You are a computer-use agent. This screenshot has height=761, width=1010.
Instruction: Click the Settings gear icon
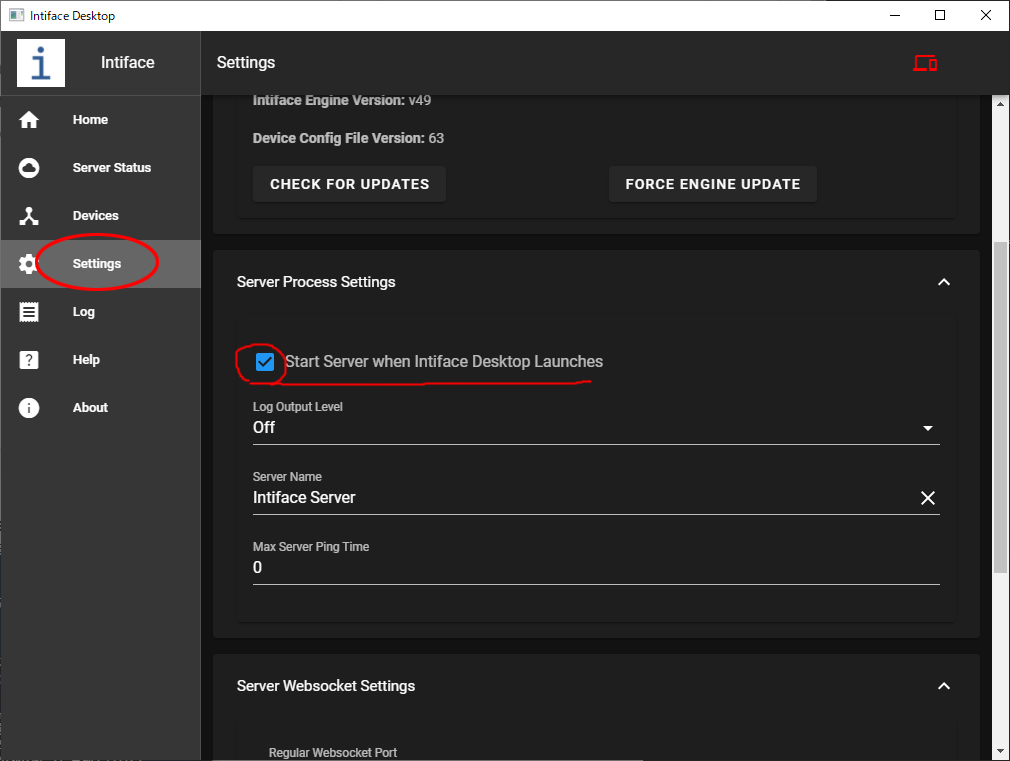click(27, 264)
